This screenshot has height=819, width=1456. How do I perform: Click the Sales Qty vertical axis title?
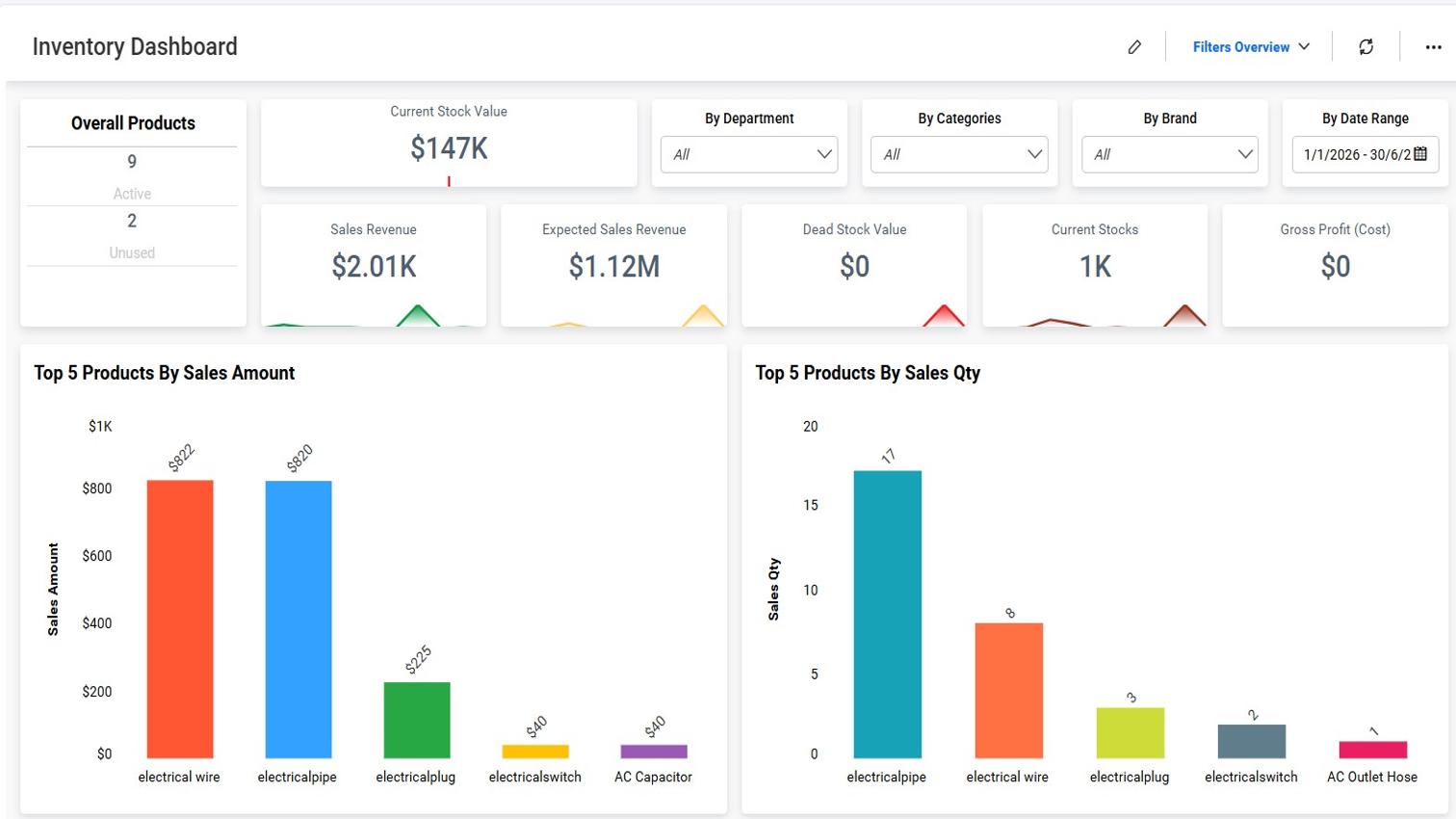click(773, 589)
